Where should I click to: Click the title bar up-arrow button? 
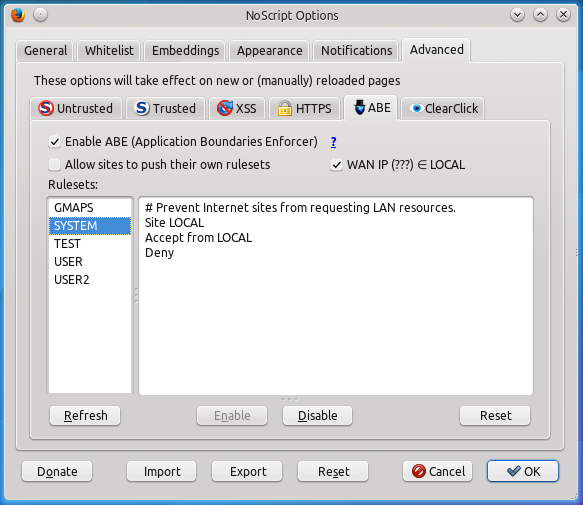tap(540, 15)
